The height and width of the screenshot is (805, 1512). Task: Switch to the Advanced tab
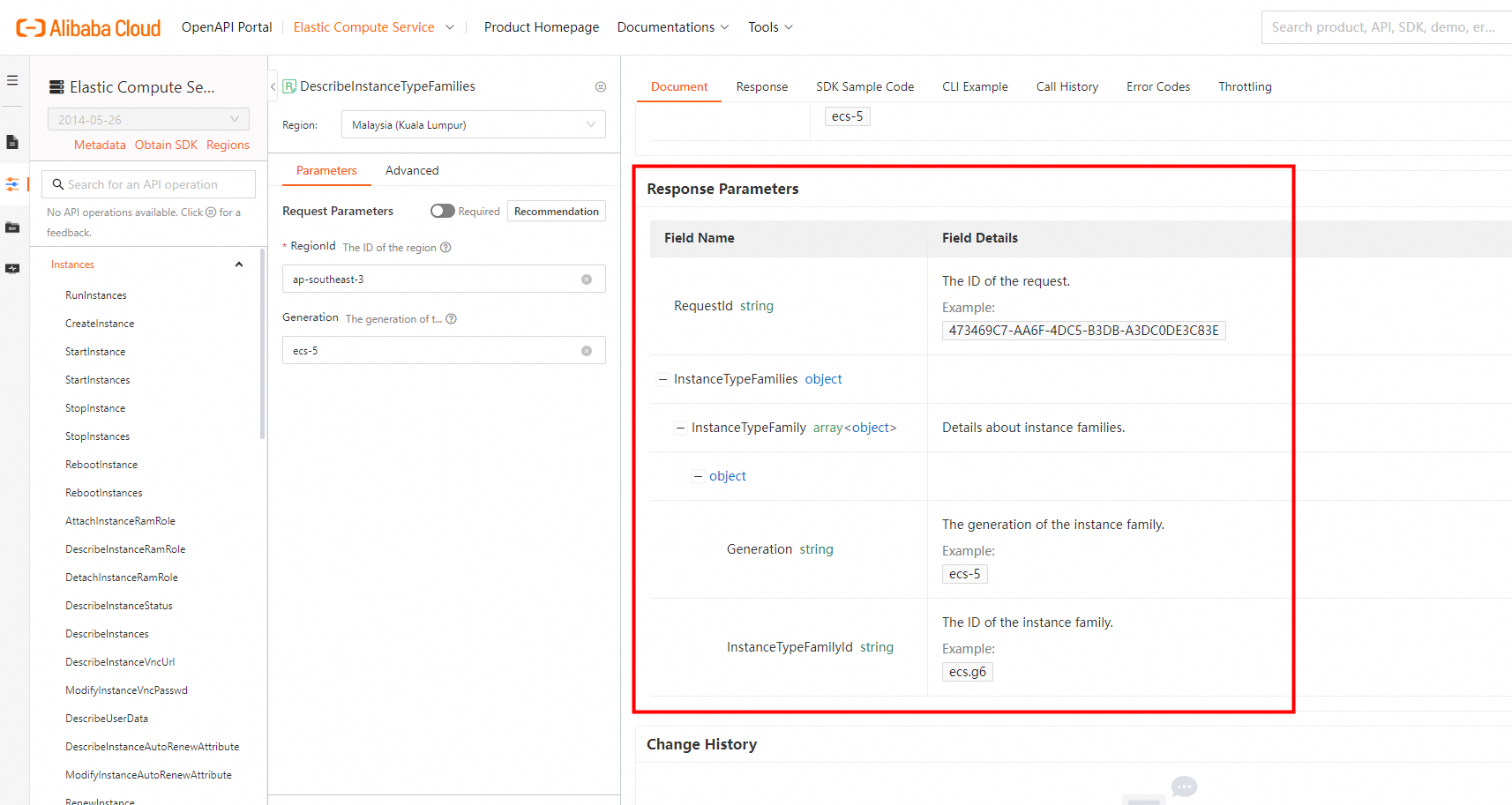pos(412,170)
